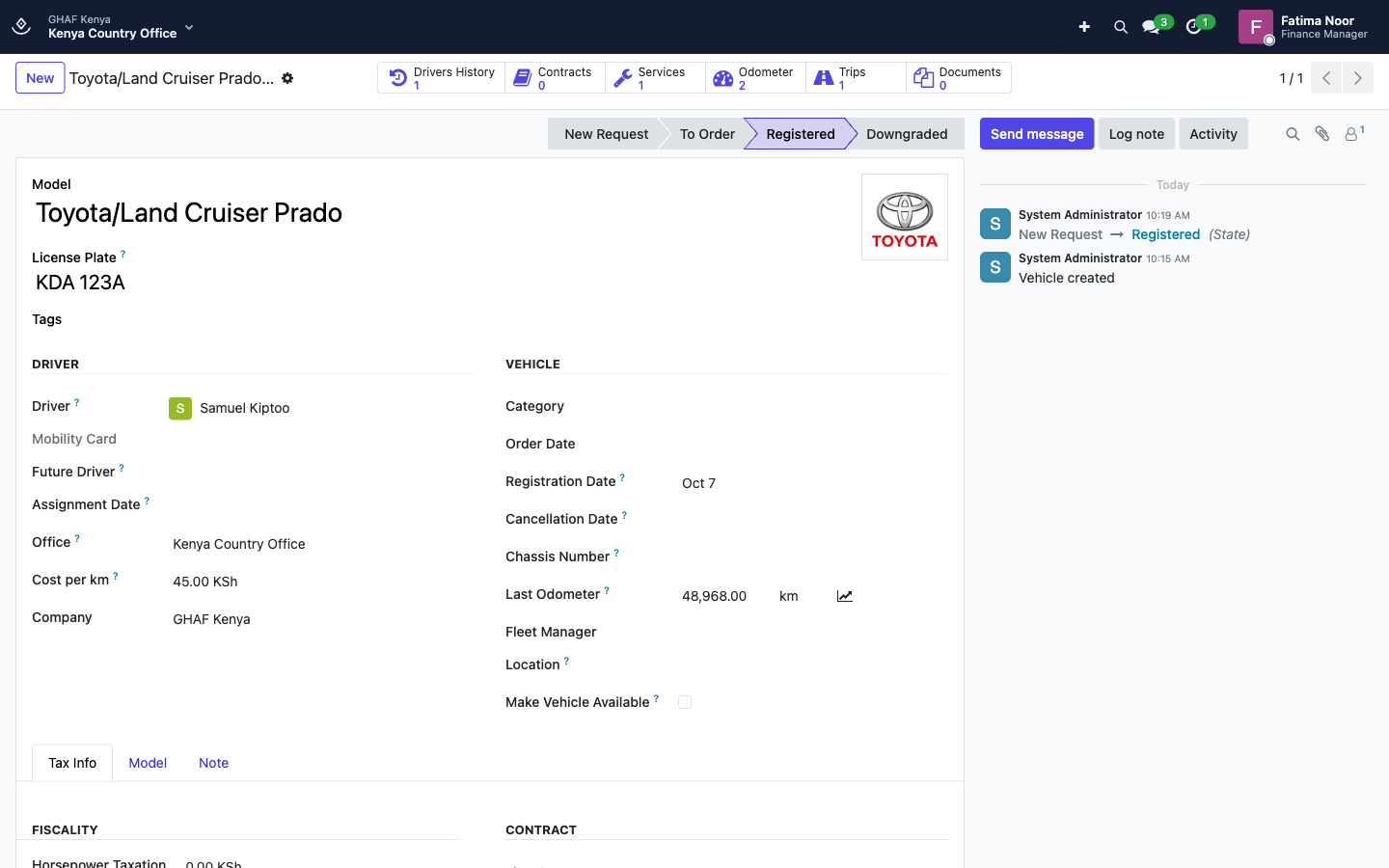The image size is (1389, 868).
Task: Open the Trips smart button
Action: tap(856, 78)
